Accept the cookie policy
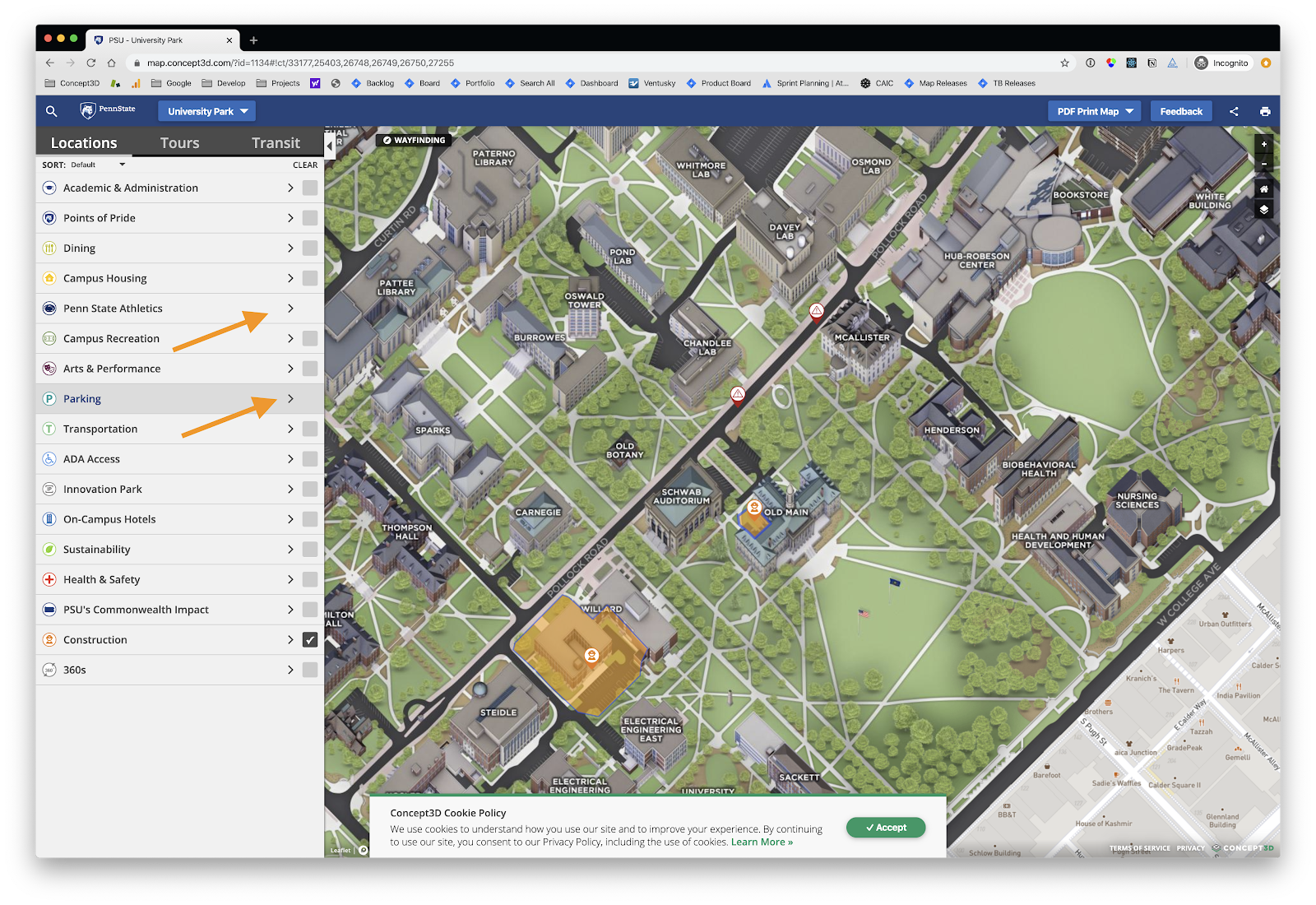The image size is (1316, 905). point(886,828)
